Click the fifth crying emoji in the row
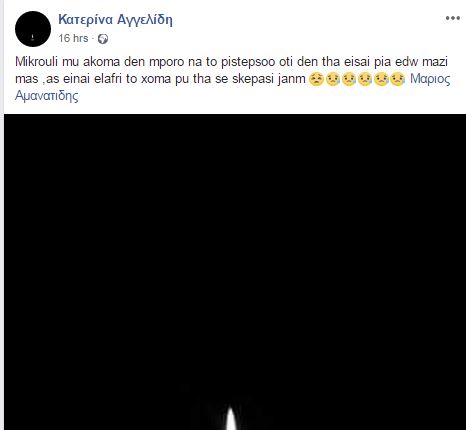Image resolution: width=466 pixels, height=430 pixels. point(381,79)
